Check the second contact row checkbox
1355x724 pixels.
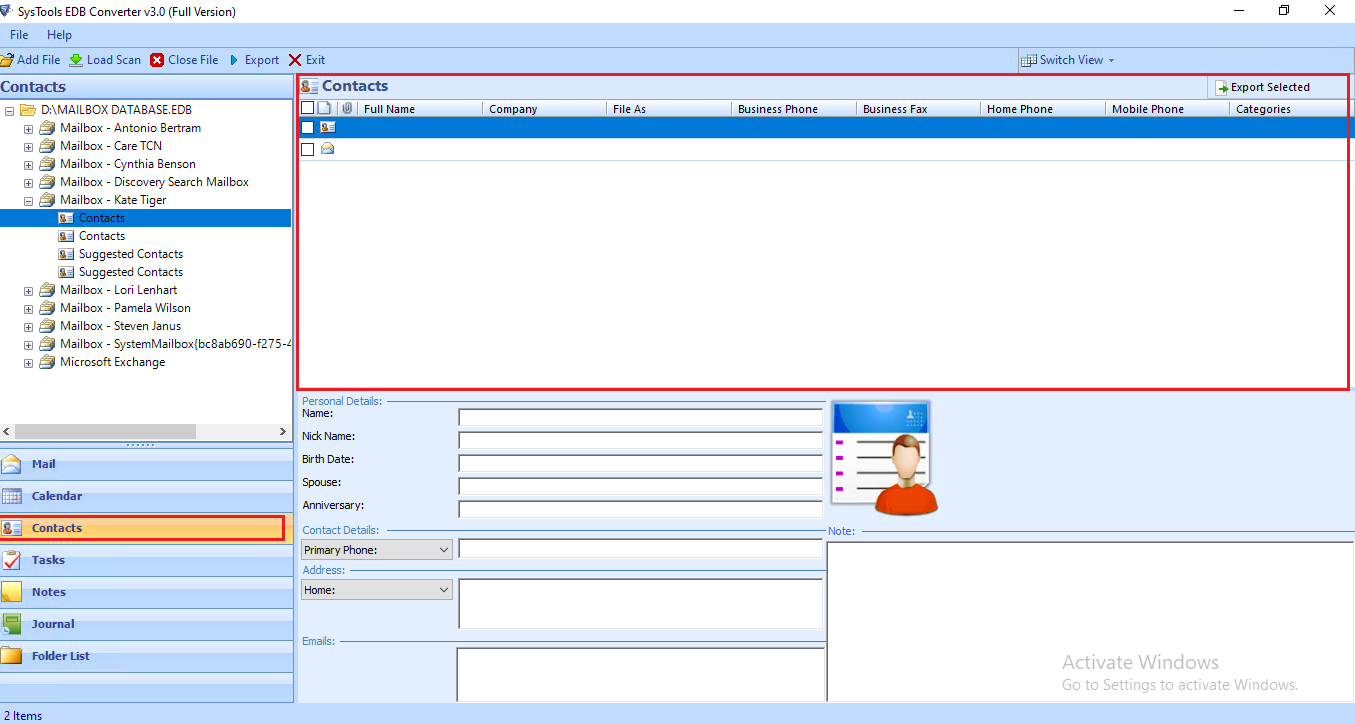308,149
